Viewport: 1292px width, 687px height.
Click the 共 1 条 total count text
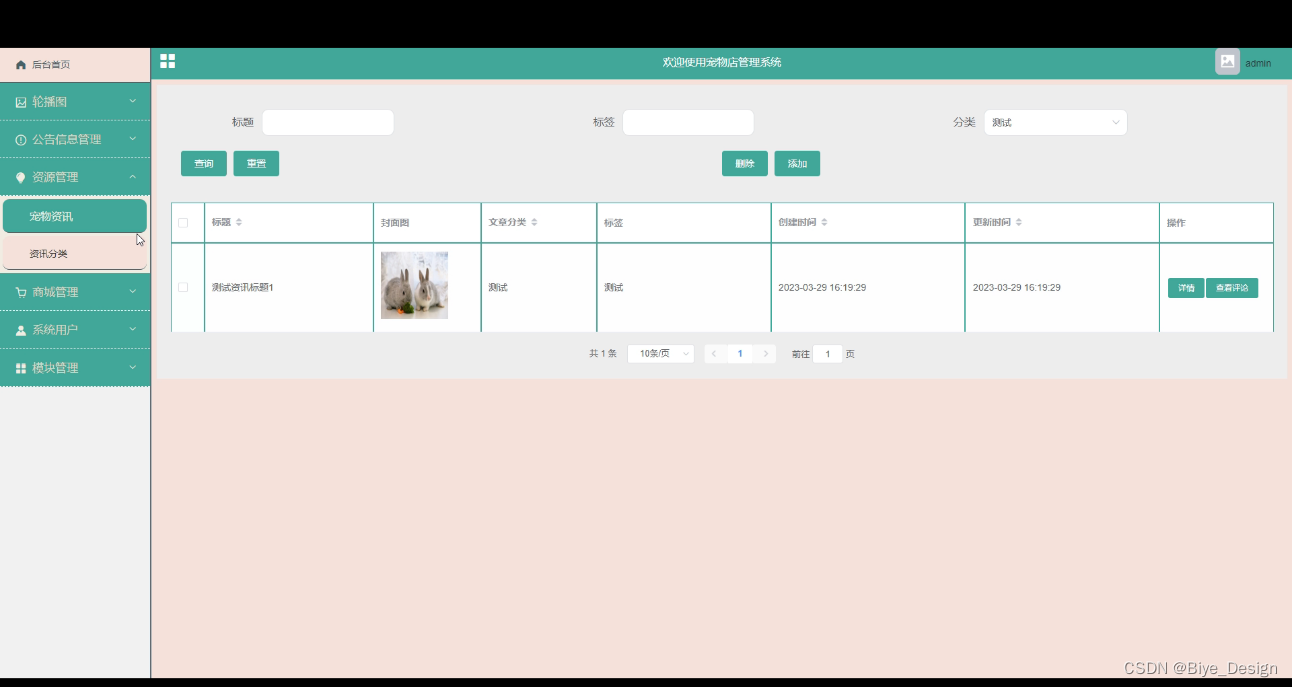click(603, 354)
